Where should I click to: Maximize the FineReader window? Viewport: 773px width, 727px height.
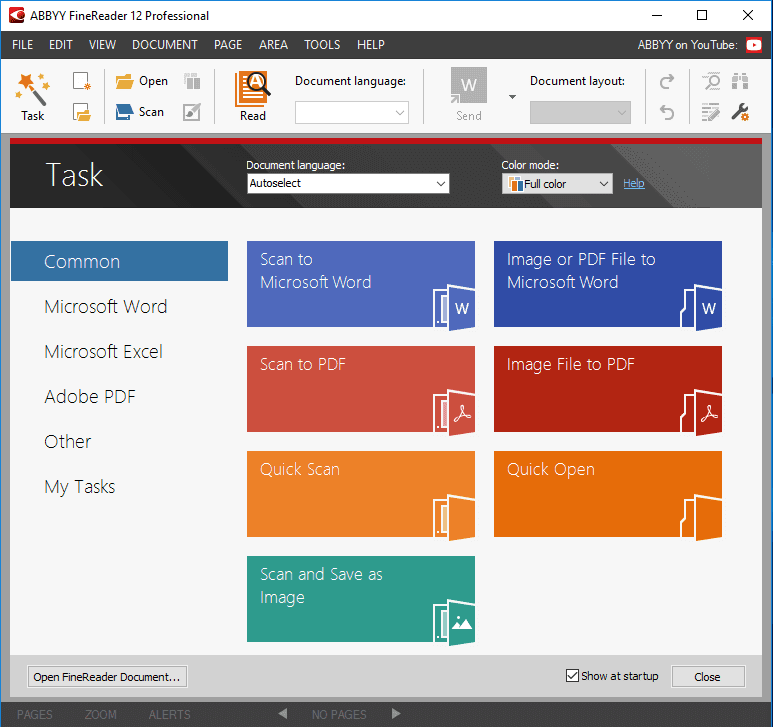click(702, 15)
